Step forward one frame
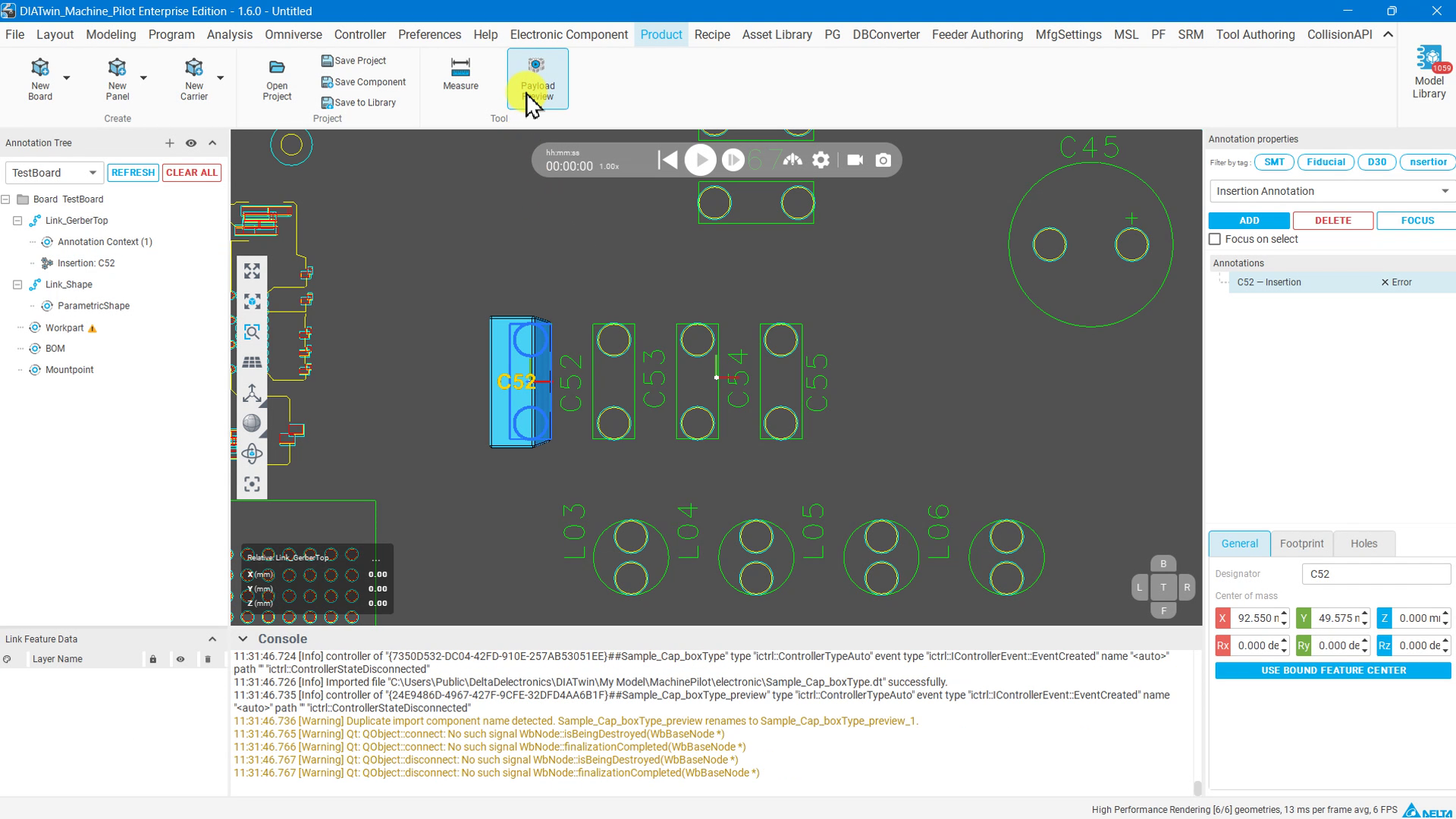 [733, 160]
